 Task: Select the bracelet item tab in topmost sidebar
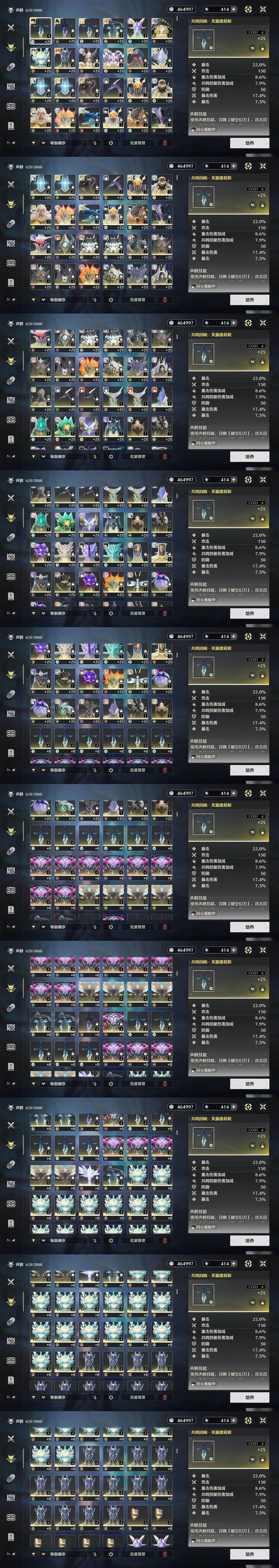pyautogui.click(x=10, y=67)
